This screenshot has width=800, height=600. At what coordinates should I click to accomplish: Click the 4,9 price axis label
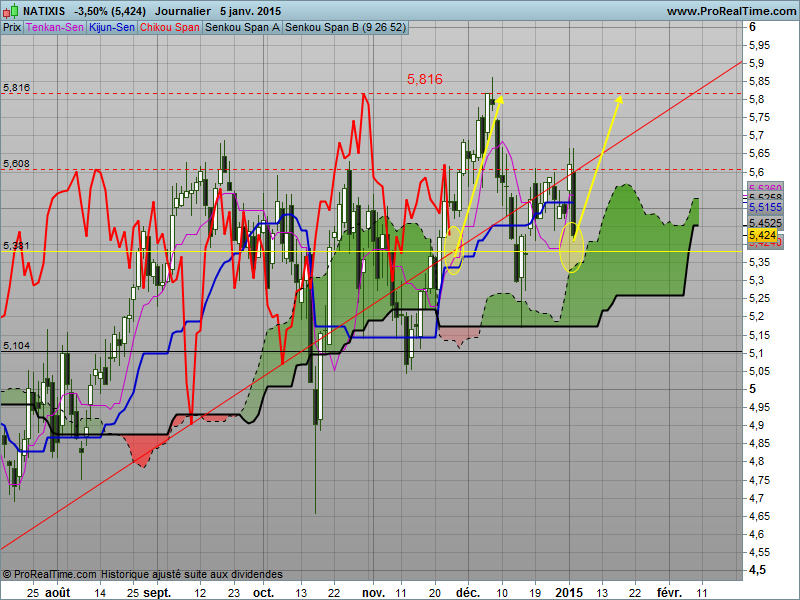click(756, 425)
